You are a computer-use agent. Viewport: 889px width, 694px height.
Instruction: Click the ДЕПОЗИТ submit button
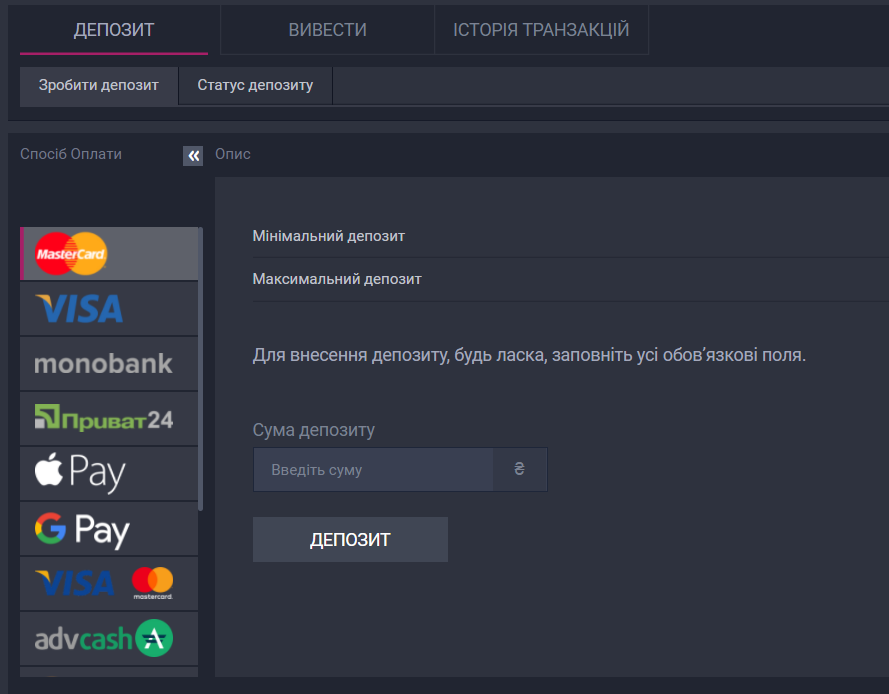(x=350, y=539)
